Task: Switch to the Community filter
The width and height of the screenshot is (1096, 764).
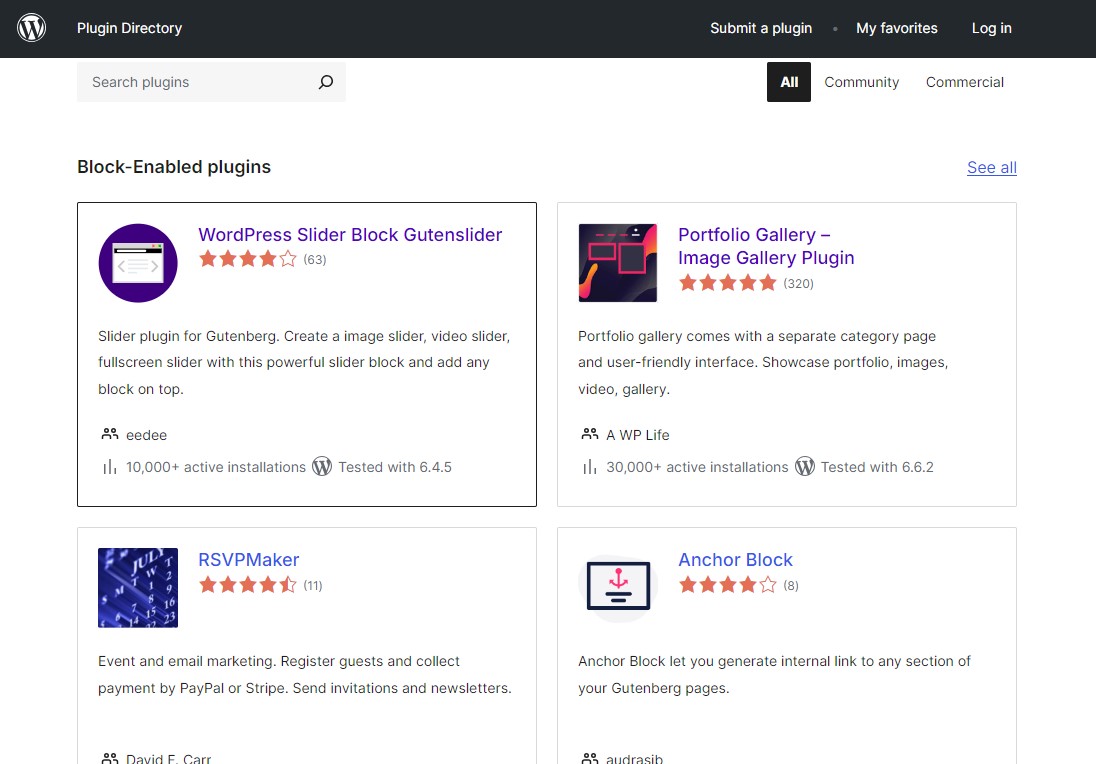Action: click(861, 82)
